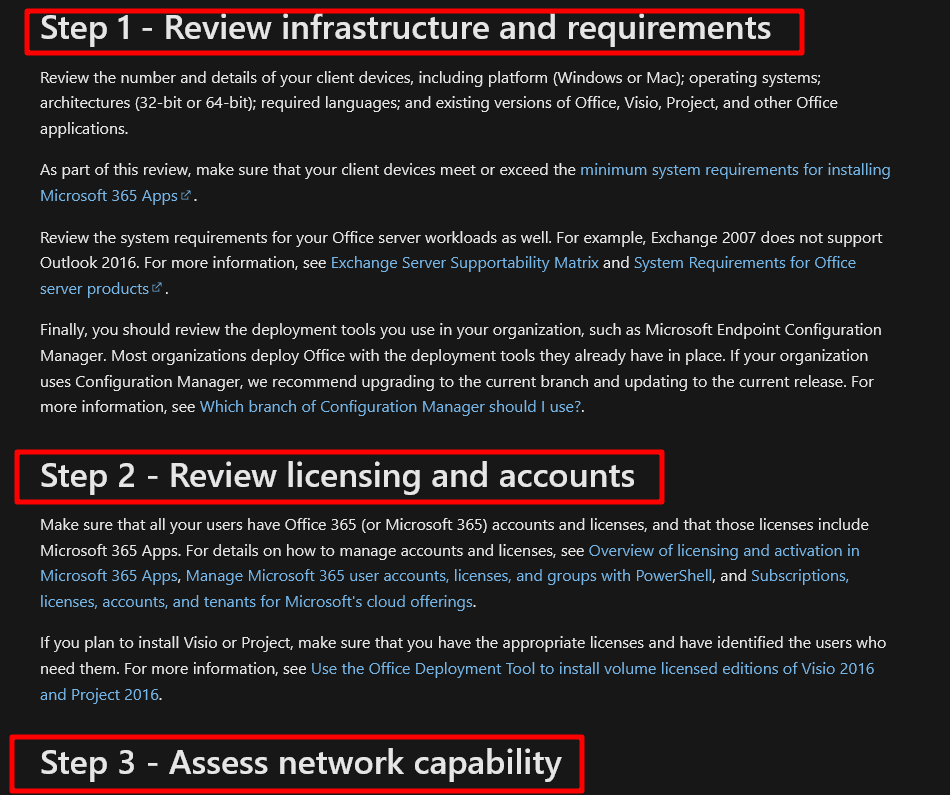Follow the System Requirements for Office link
This screenshot has height=795, width=950.
[744, 263]
